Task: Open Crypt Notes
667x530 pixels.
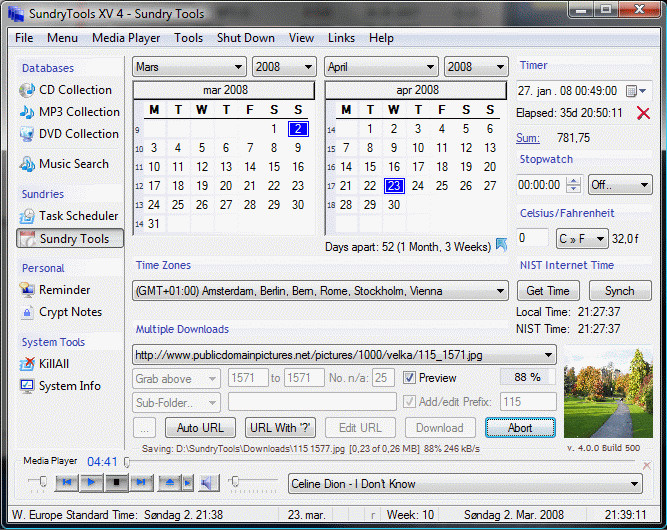Action: coord(60,312)
